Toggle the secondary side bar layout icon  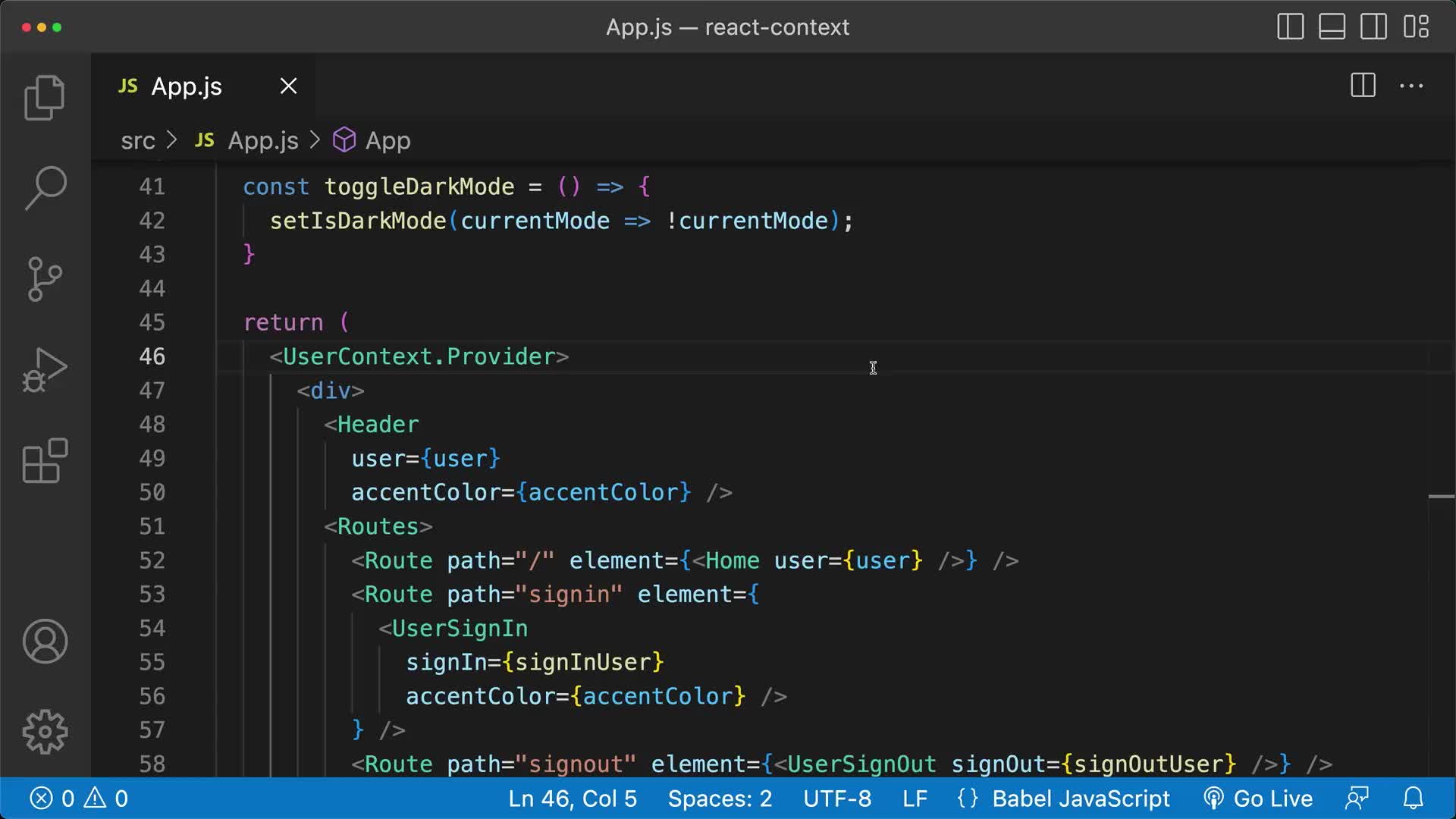click(1374, 27)
